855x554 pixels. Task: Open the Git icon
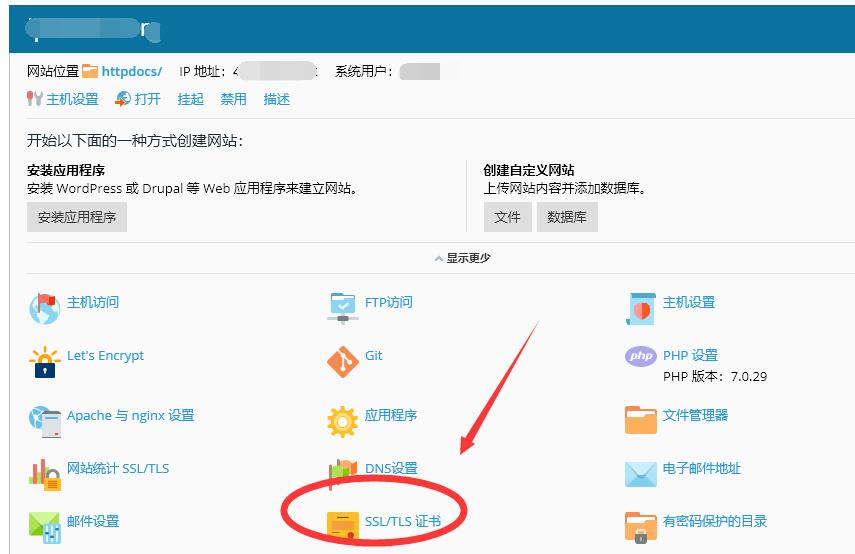[342, 362]
